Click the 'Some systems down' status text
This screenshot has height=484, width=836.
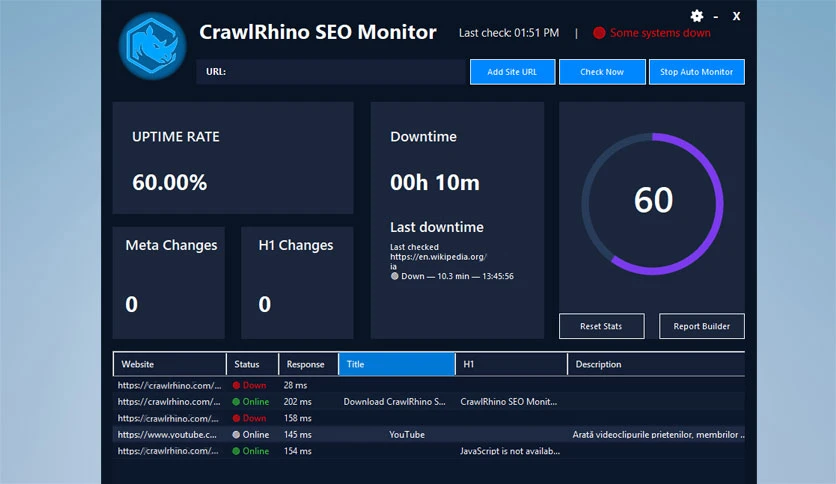(660, 33)
